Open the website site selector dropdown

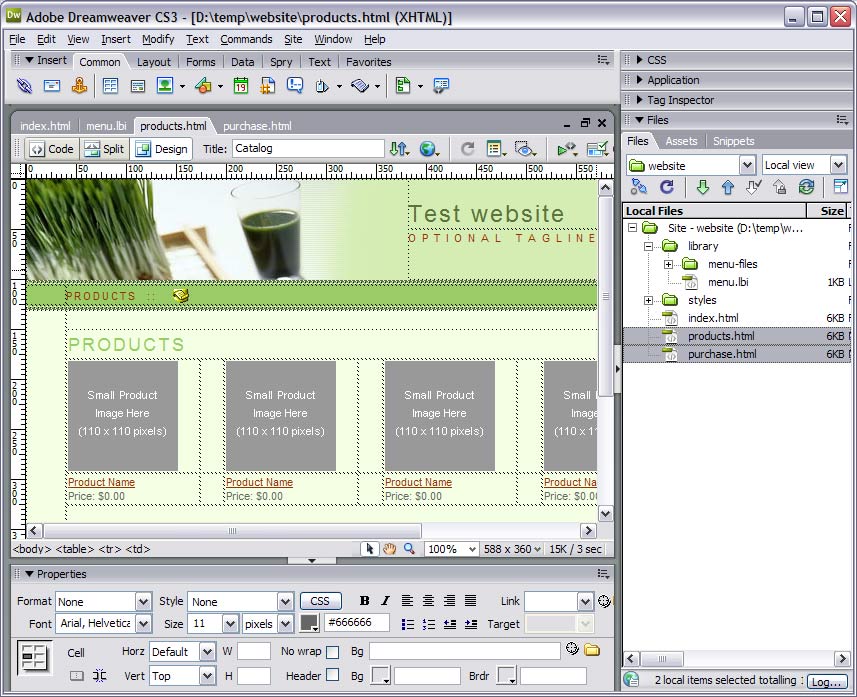tap(748, 165)
